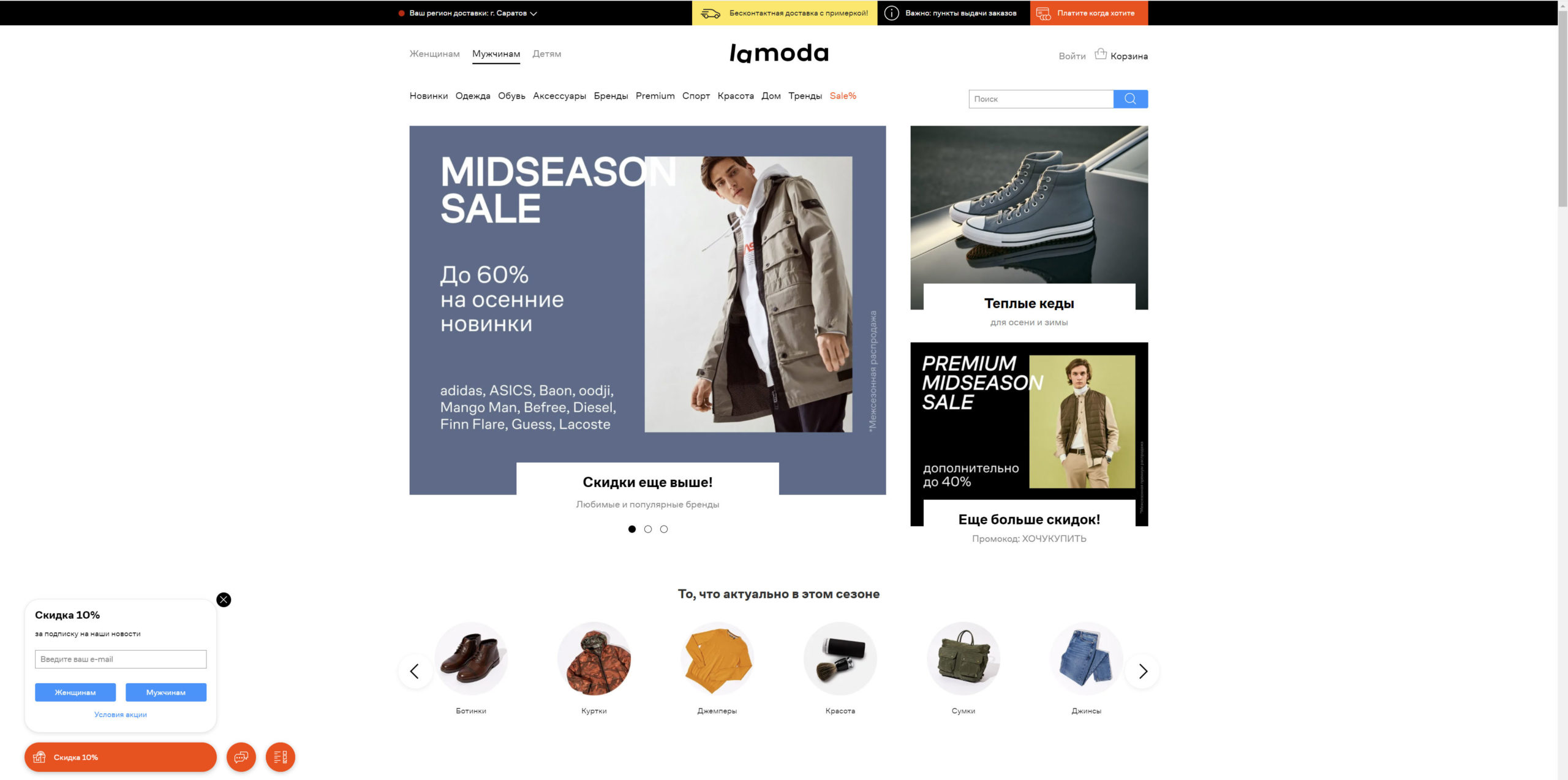Close the Скидка 10% subscription popup
Image resolution: width=1568 pixels, height=780 pixels.
[224, 600]
